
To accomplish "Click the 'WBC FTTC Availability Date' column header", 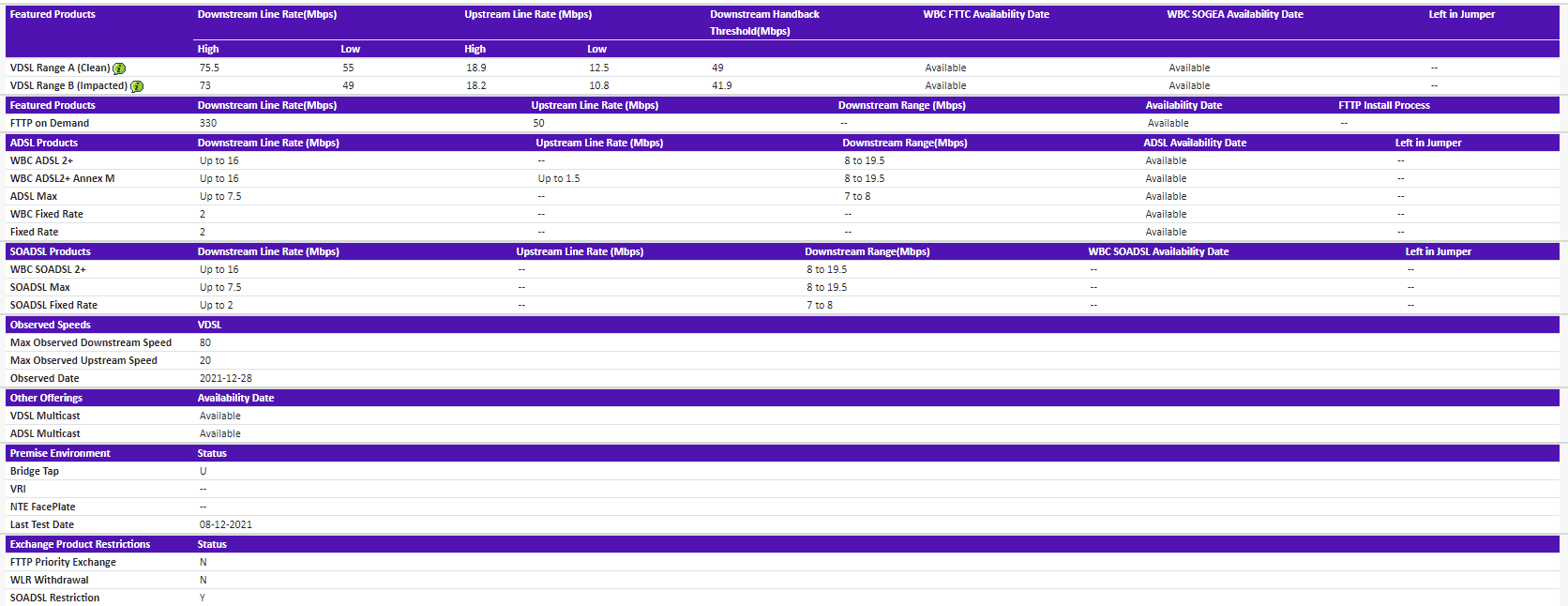I will click(x=986, y=14).
